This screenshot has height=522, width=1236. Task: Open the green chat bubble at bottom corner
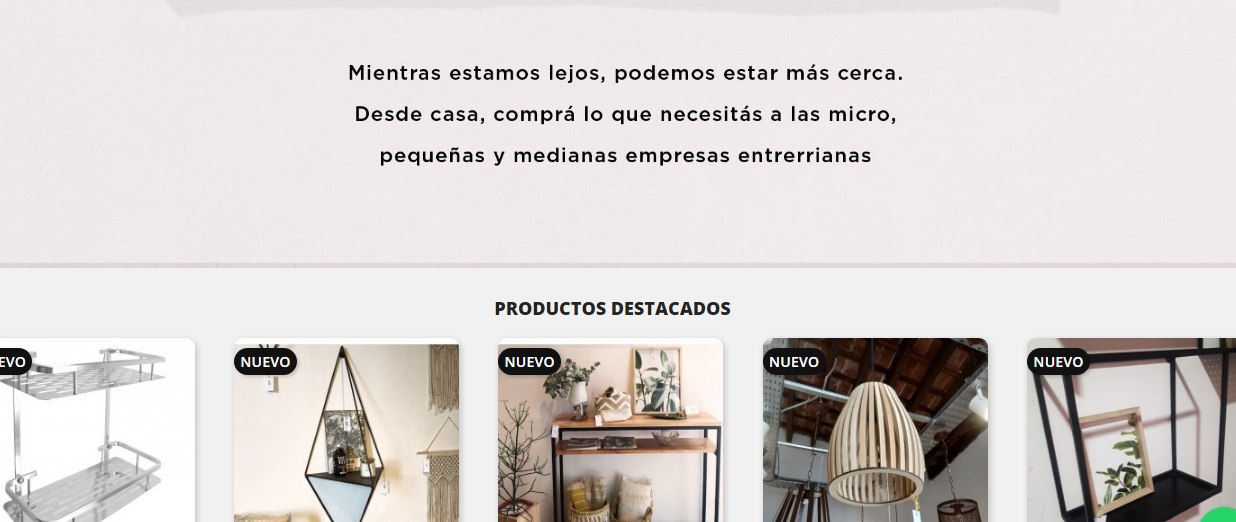[x=1222, y=516]
